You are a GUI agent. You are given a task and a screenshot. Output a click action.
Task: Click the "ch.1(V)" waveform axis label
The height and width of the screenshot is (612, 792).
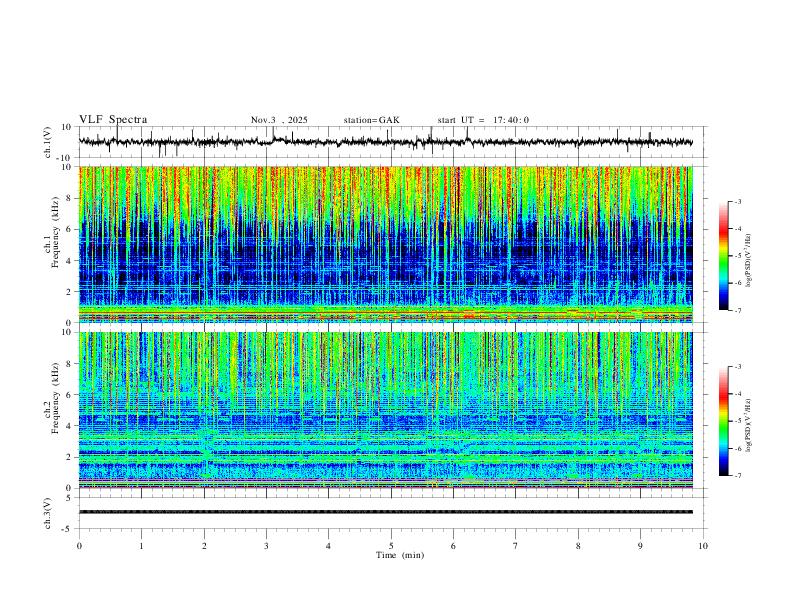[48, 142]
